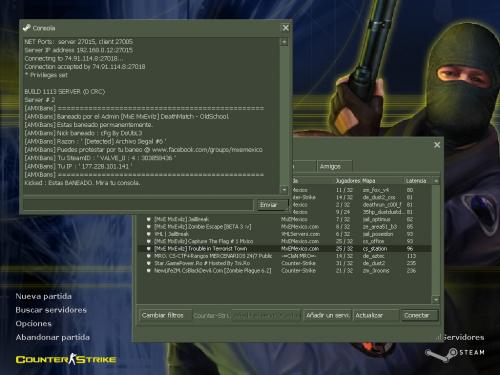Click the console command input field

[138, 205]
